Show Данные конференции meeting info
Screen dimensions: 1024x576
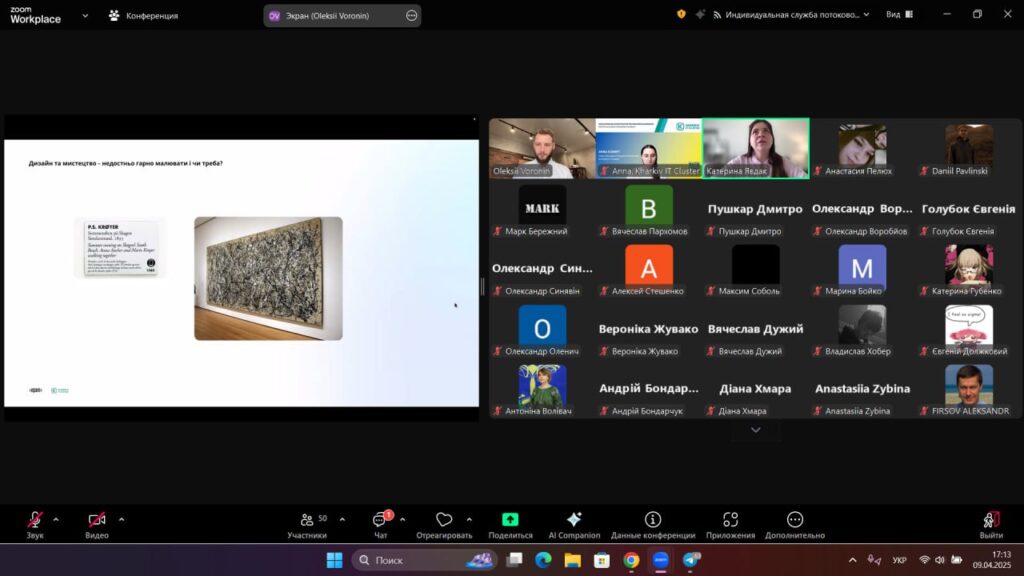[653, 525]
